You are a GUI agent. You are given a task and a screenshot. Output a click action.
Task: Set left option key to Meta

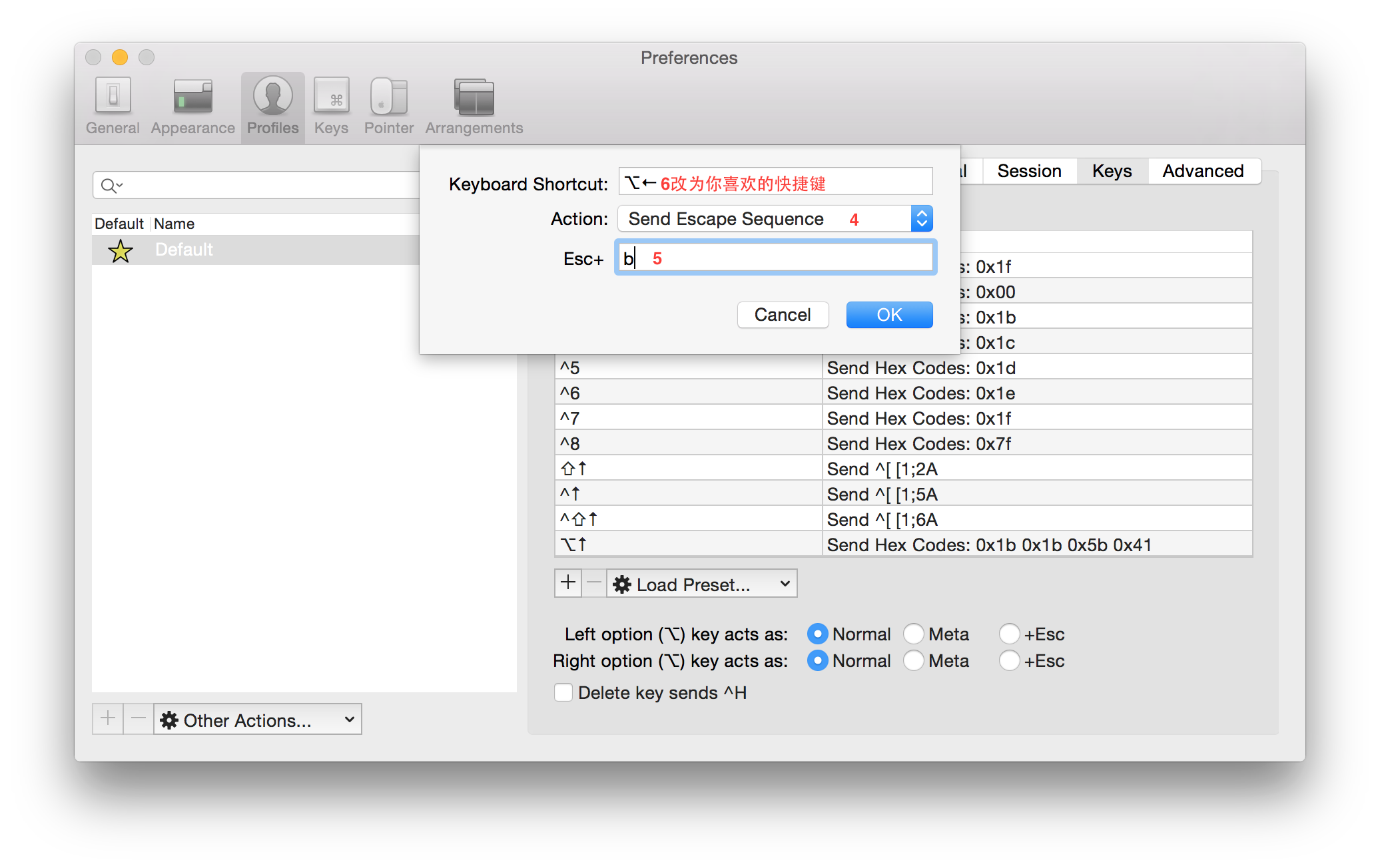914,634
